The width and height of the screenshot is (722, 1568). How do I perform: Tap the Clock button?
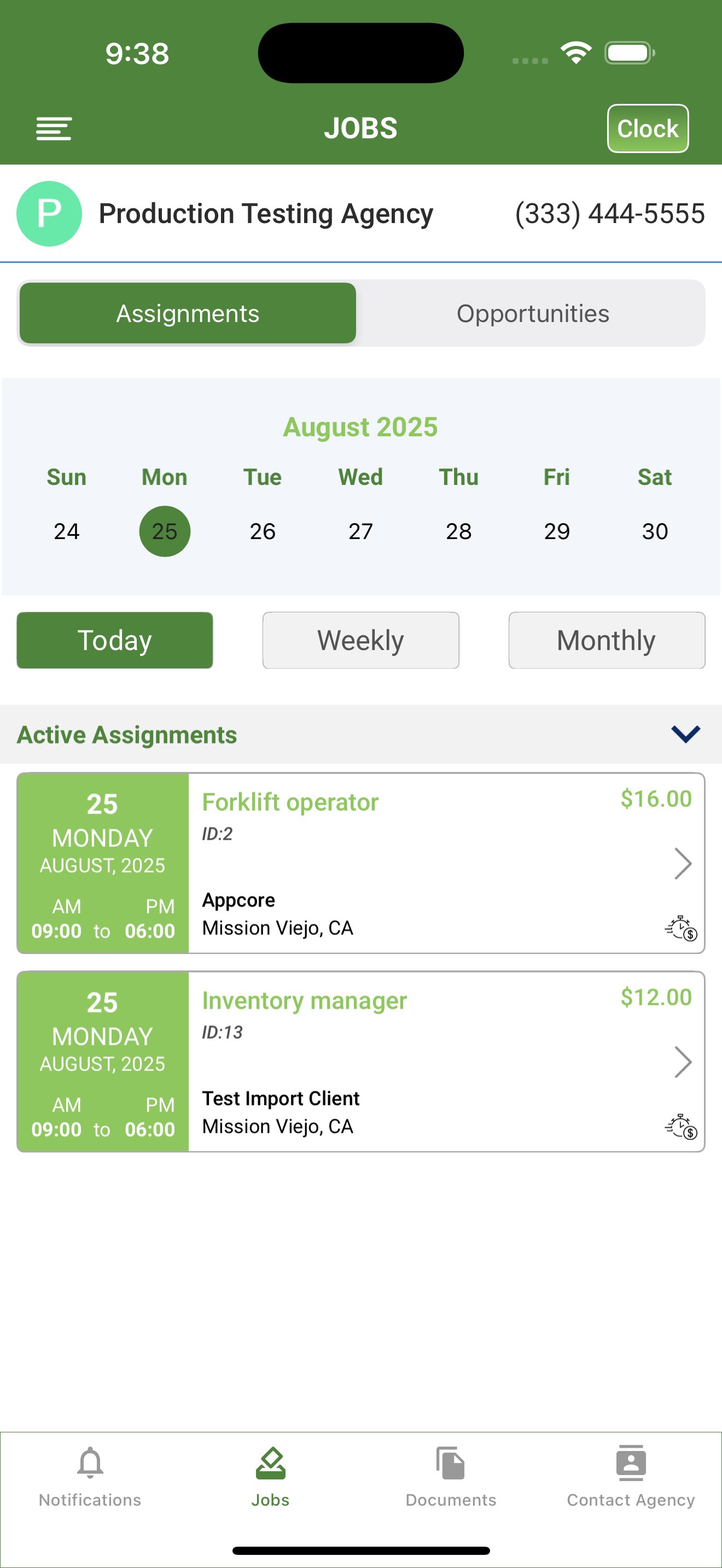[x=648, y=128]
